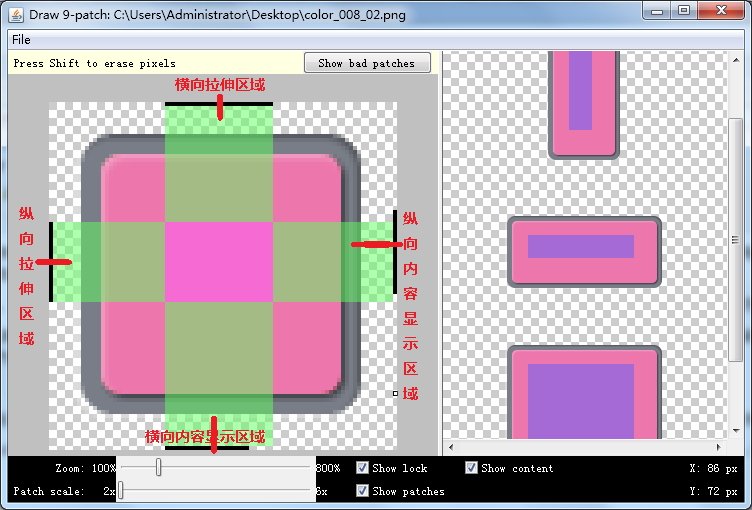Maximize the Draw 9-patch window

click(684, 11)
